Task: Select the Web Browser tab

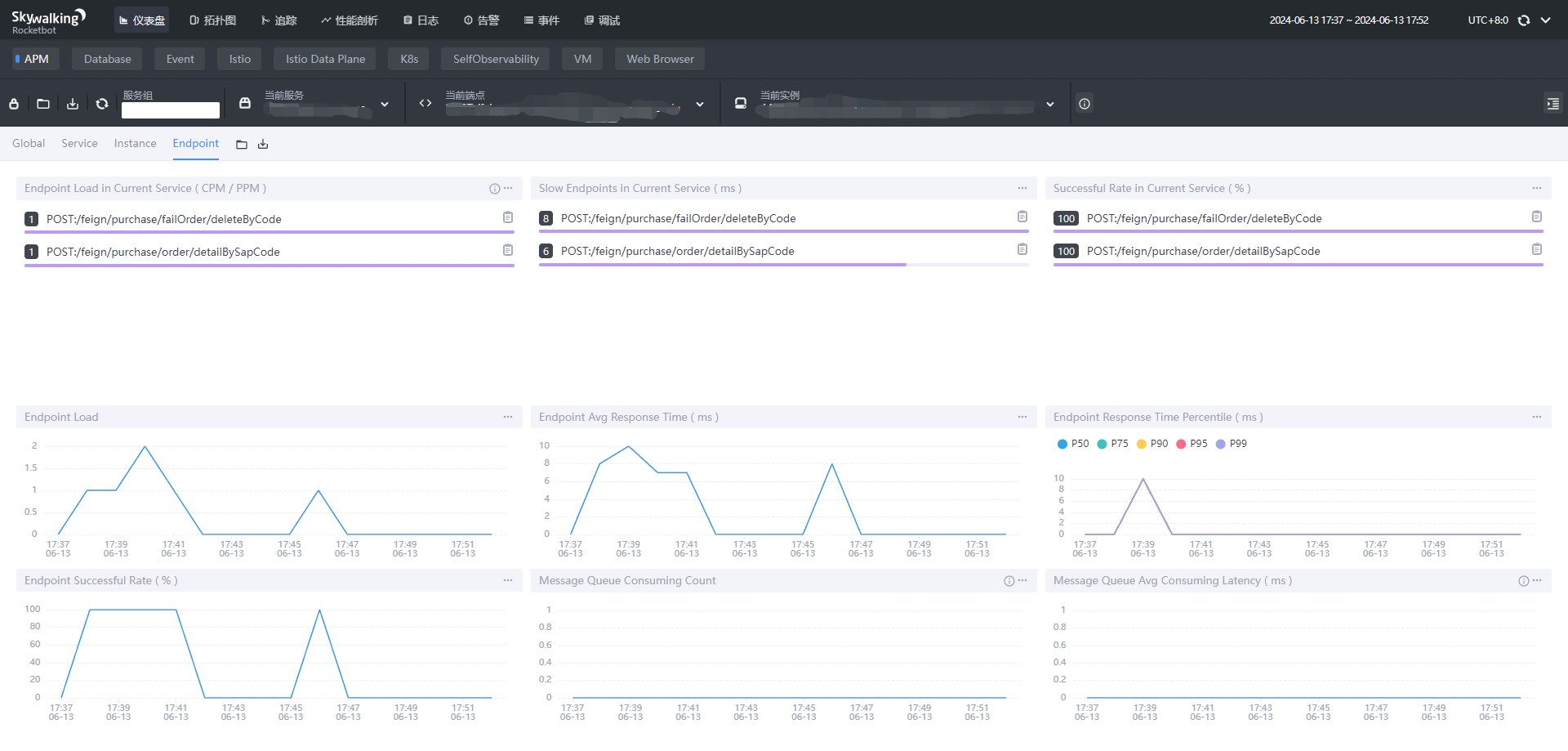Action: (x=660, y=59)
